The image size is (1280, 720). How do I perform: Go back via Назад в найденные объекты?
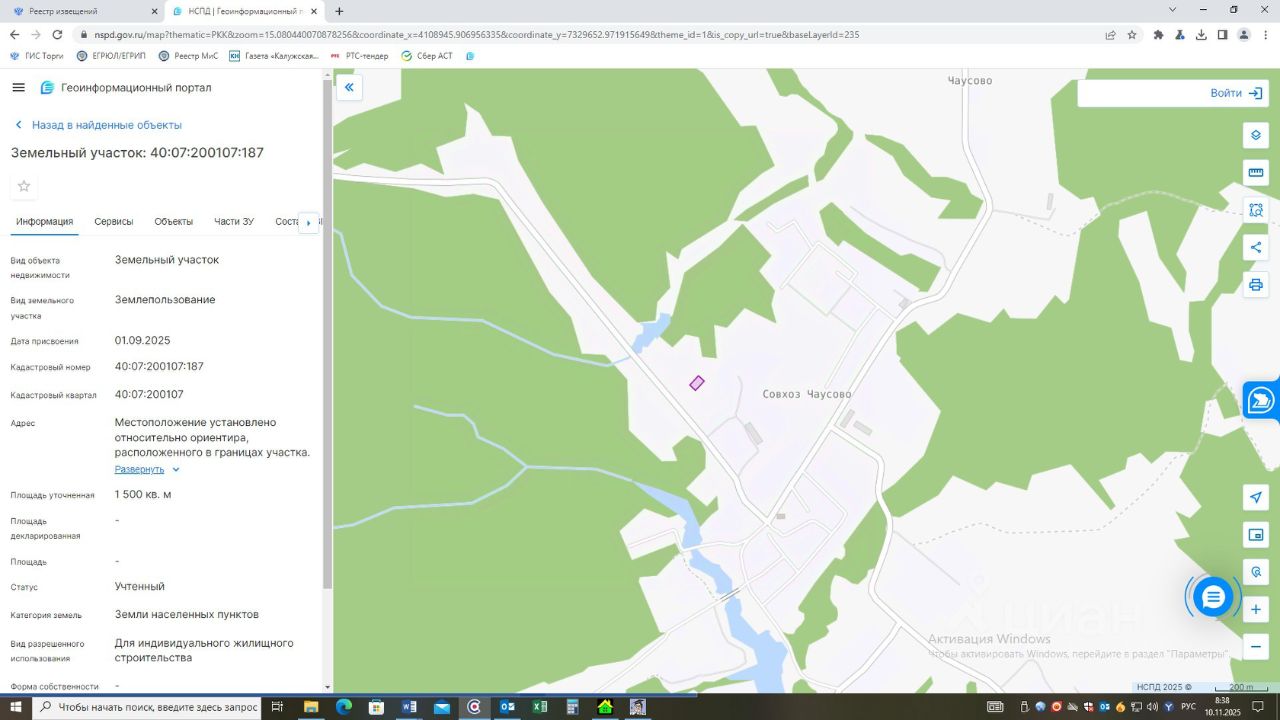coord(98,125)
